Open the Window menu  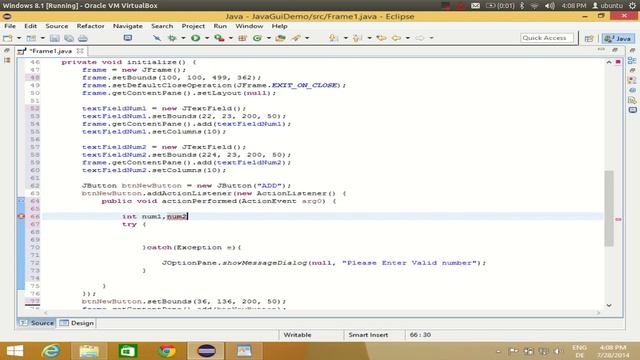249,26
